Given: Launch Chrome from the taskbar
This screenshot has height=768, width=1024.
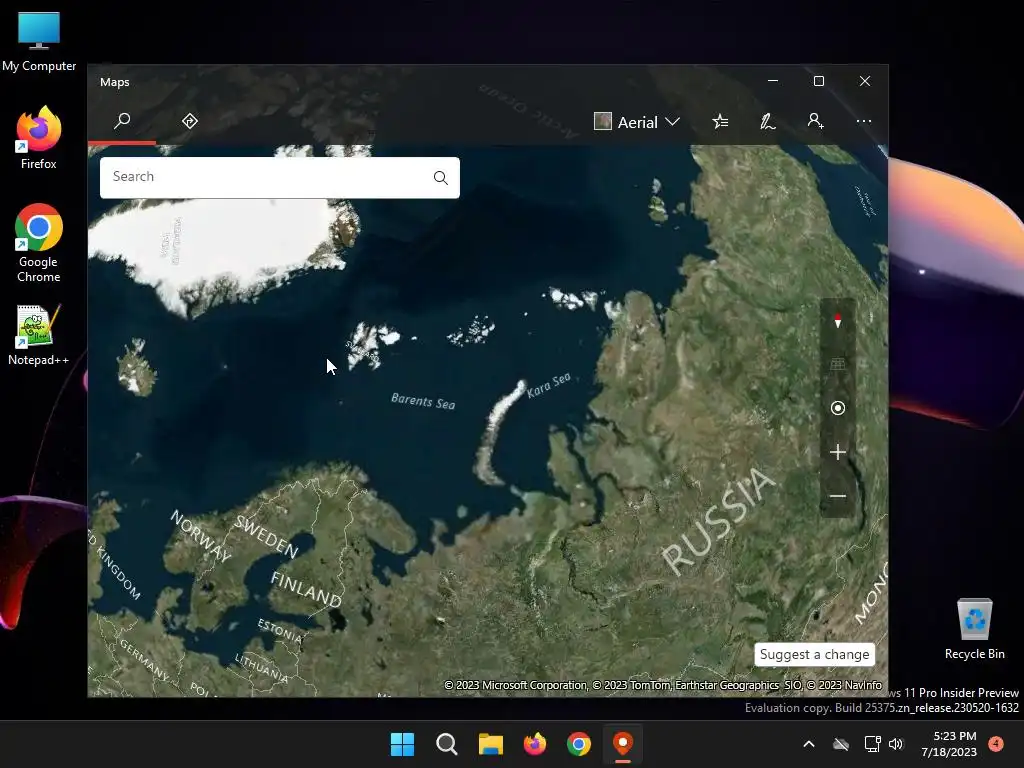Looking at the screenshot, I should [x=579, y=744].
